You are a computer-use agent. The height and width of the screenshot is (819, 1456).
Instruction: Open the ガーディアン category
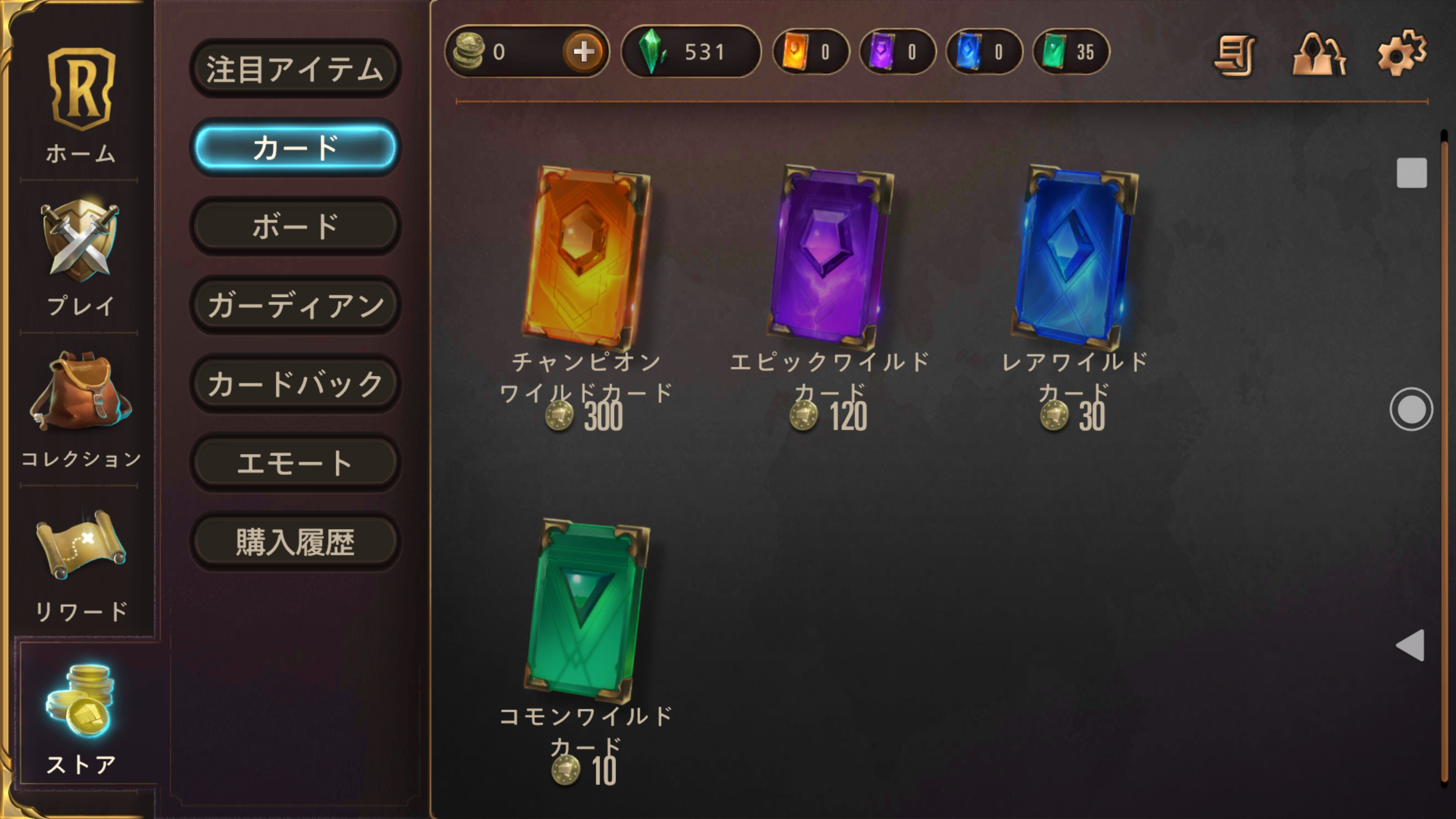coord(295,304)
